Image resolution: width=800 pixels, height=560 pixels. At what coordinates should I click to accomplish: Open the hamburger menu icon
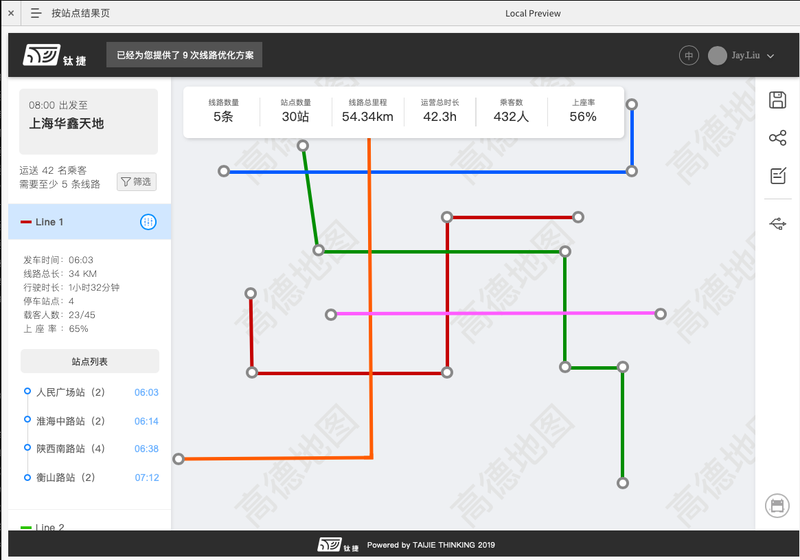click(36, 13)
